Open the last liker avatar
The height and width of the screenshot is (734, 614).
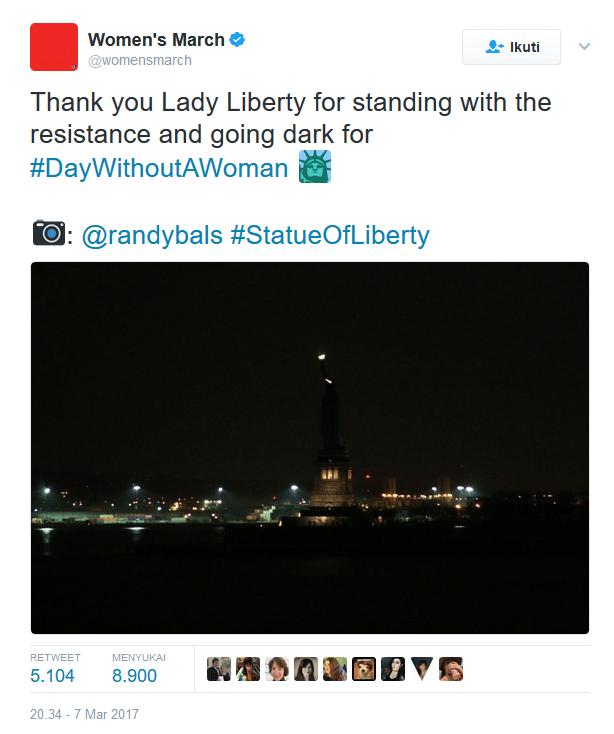click(451, 669)
